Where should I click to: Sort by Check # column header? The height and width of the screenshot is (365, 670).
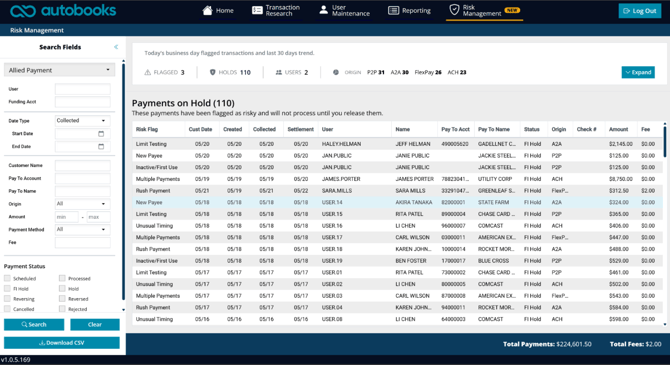[x=586, y=129]
